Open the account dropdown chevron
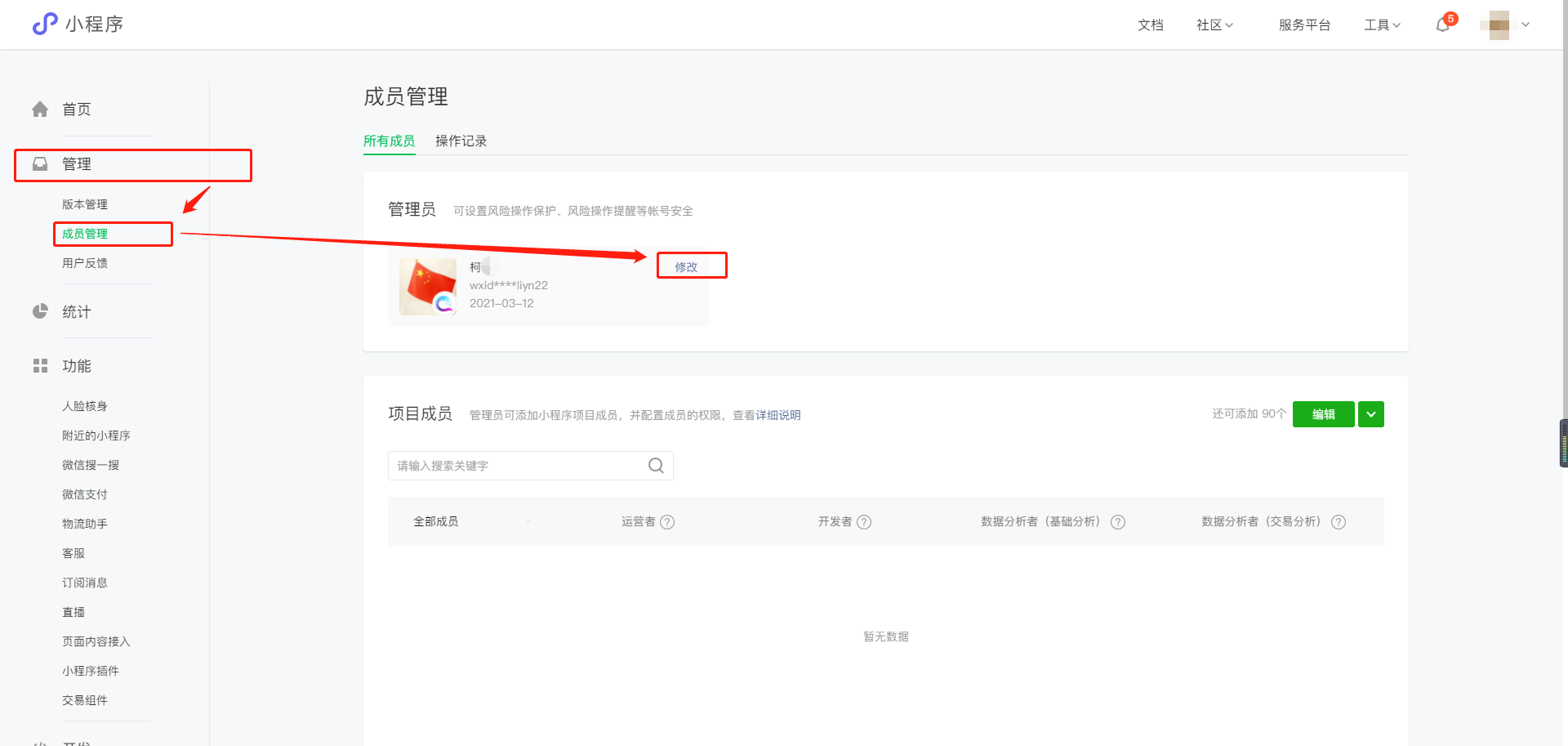 click(1526, 25)
